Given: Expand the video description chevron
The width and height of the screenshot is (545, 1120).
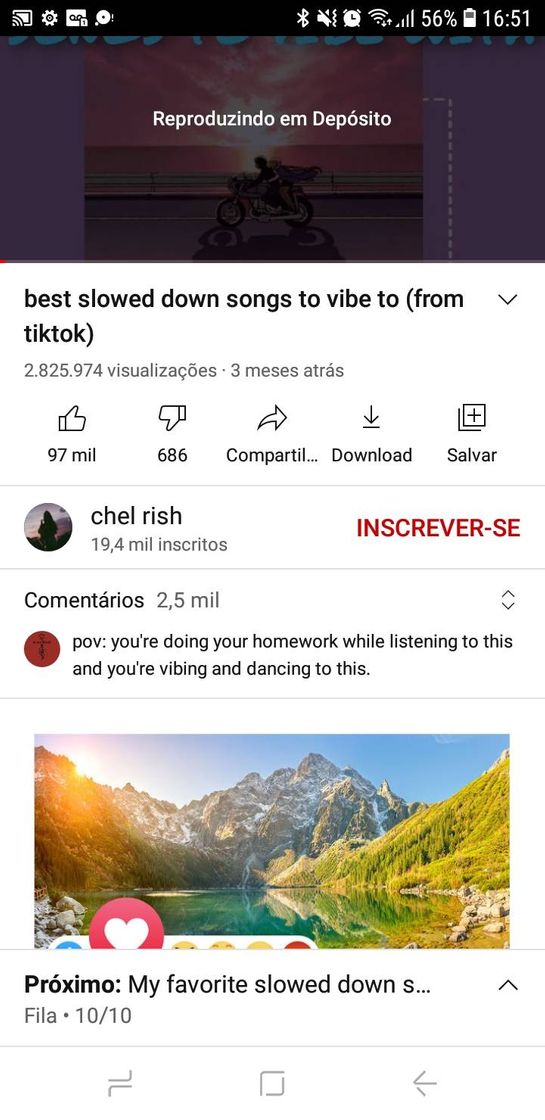Looking at the screenshot, I should [507, 300].
